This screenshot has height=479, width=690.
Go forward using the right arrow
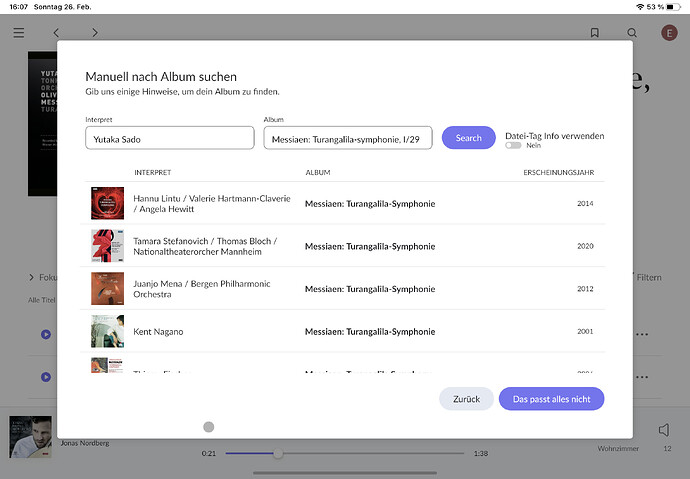pyautogui.click(x=95, y=33)
